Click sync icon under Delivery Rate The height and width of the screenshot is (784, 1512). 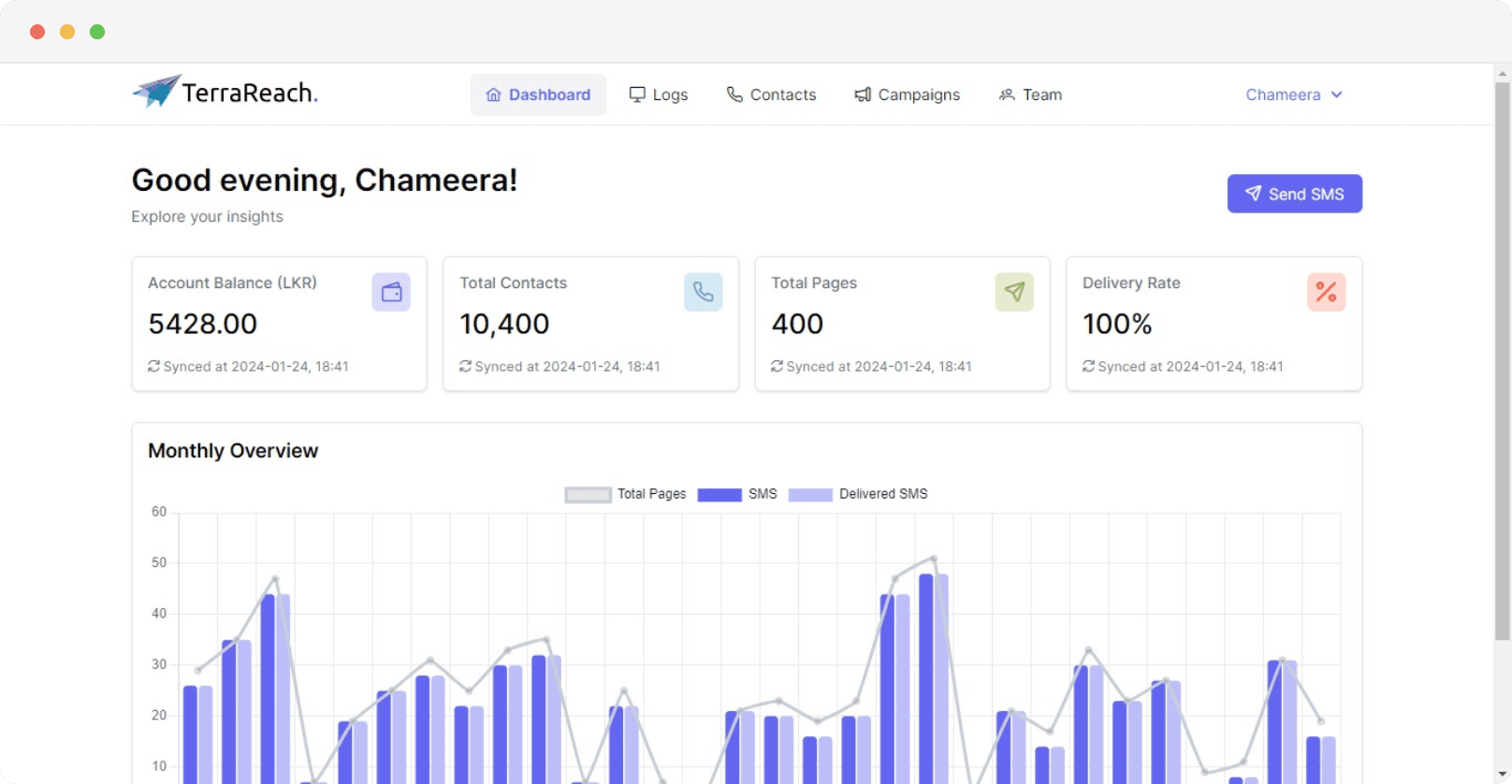pyautogui.click(x=1088, y=367)
